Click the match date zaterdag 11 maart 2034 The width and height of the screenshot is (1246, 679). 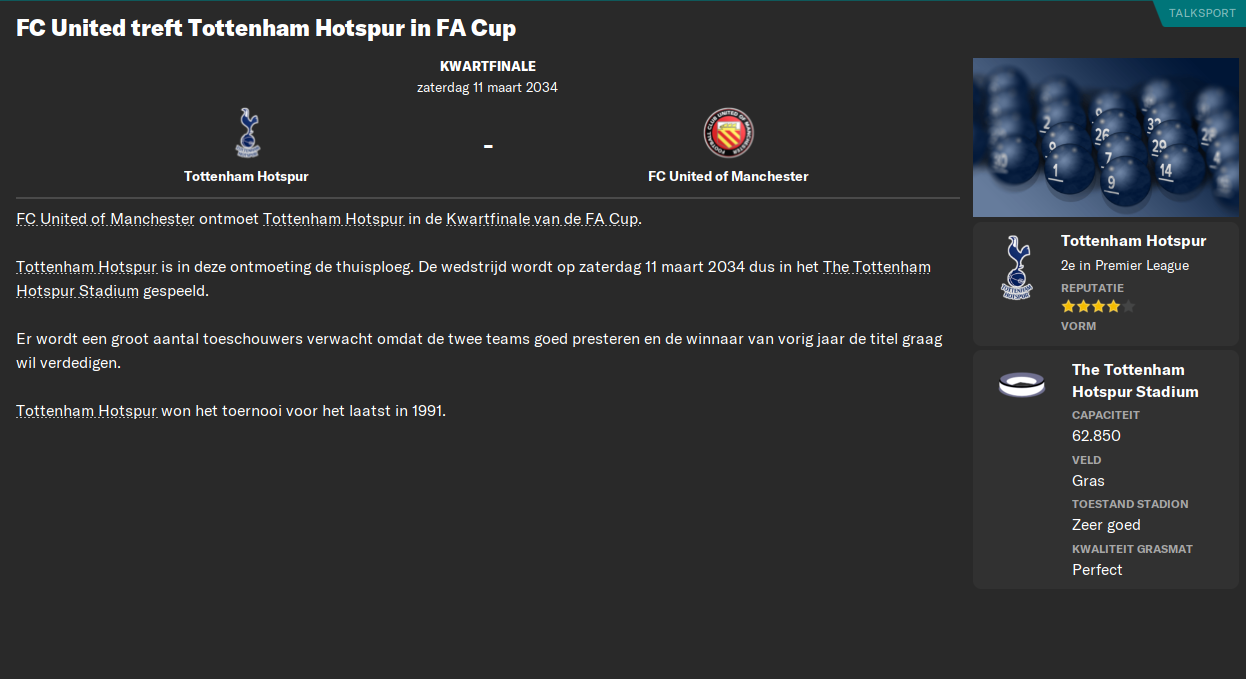click(x=487, y=87)
